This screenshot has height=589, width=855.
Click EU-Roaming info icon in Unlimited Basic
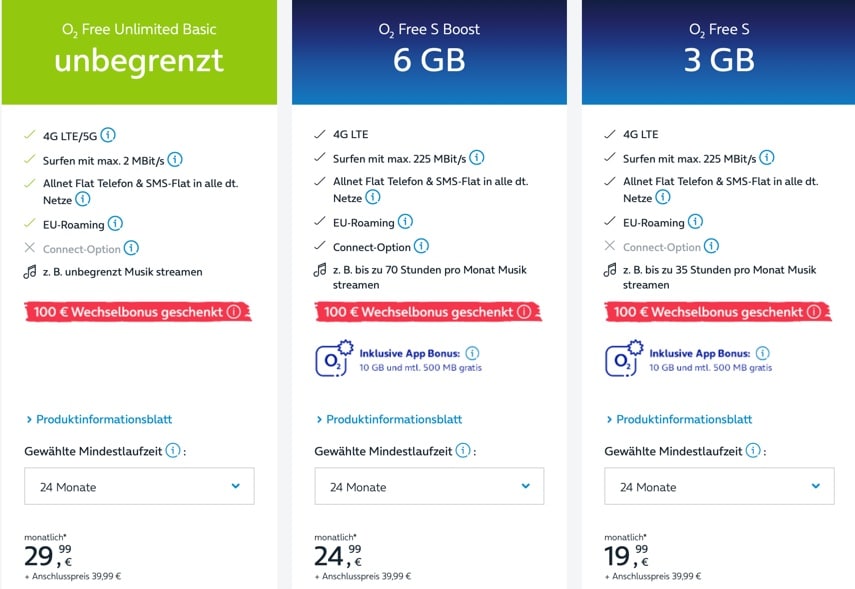click(x=115, y=224)
